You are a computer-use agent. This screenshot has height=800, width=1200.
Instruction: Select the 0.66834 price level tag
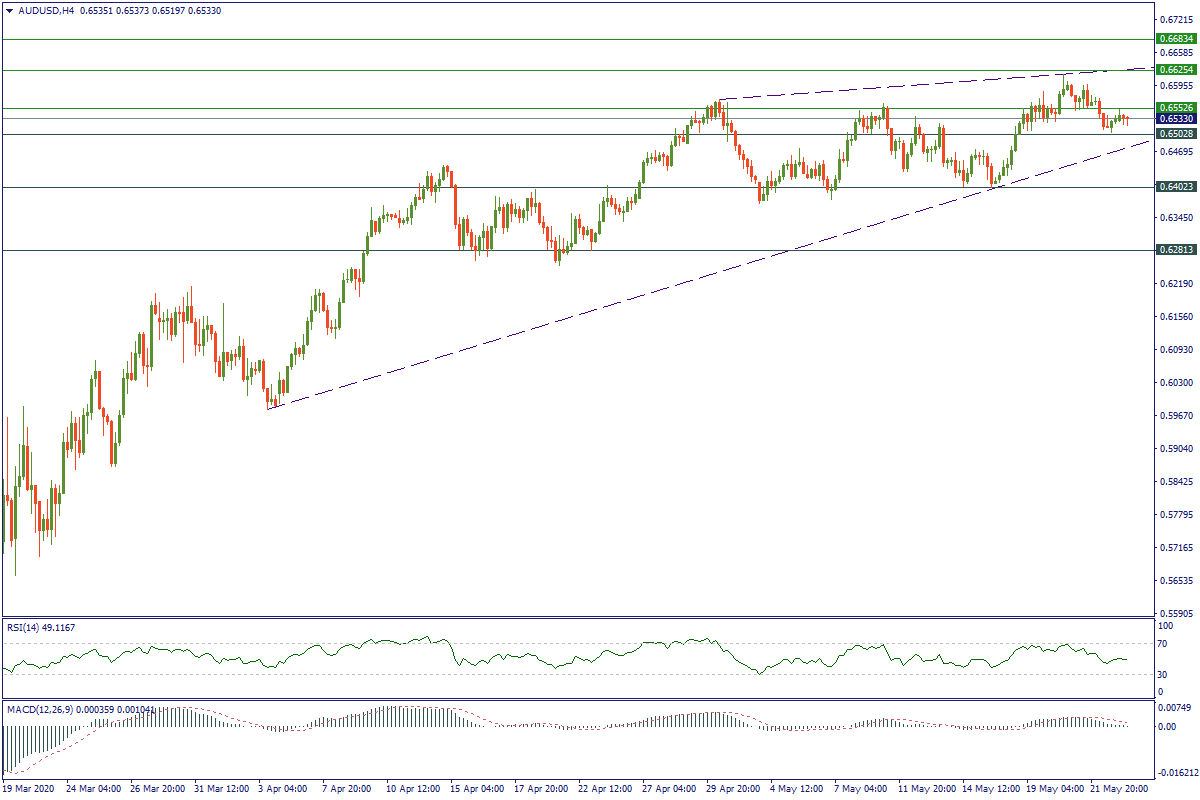[1176, 39]
